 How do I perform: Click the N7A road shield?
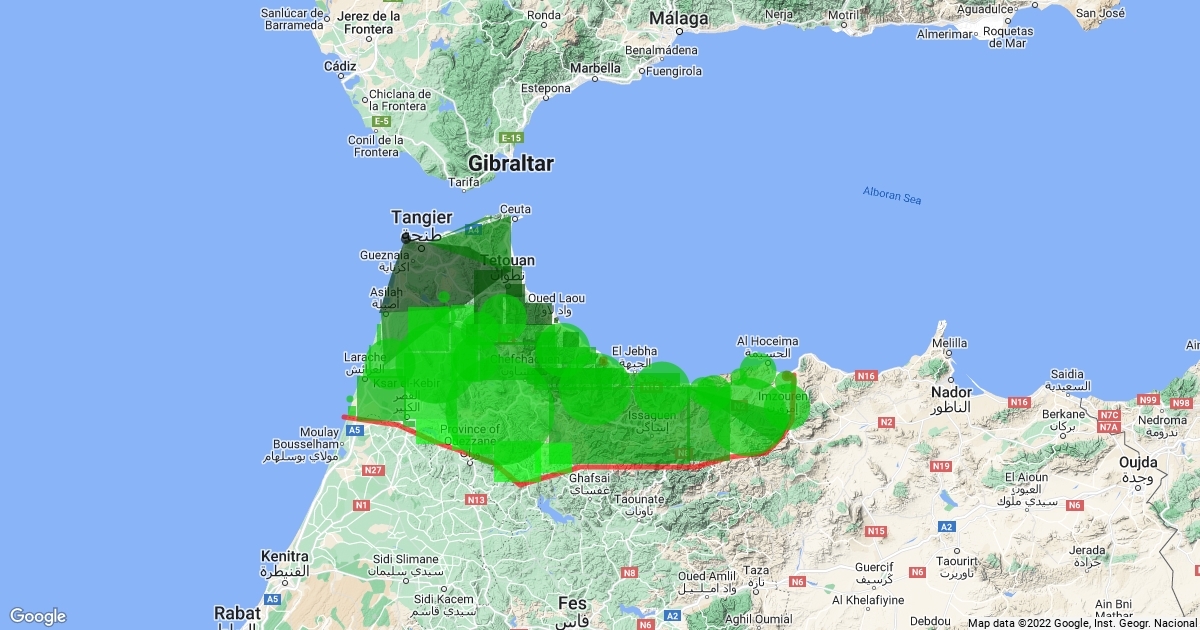point(1108,426)
